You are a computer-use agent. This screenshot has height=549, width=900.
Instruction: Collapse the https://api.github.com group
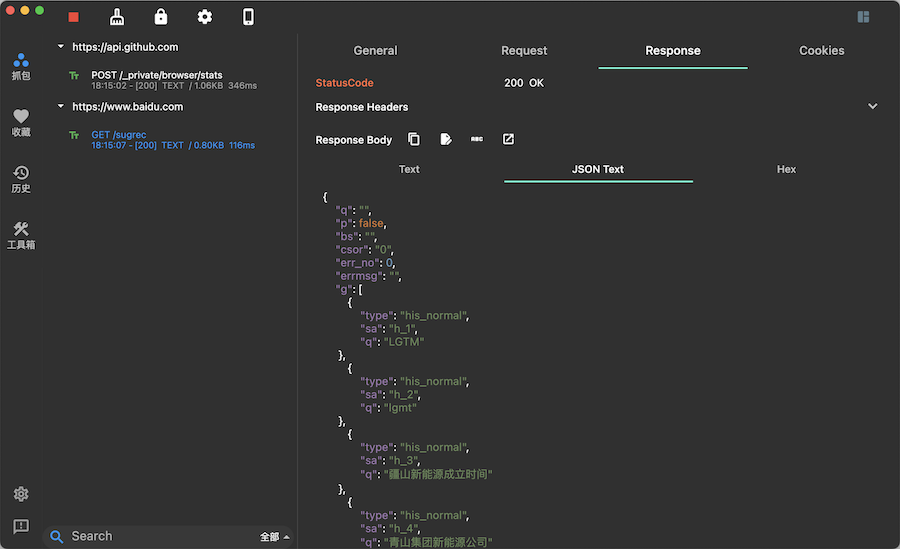click(61, 47)
